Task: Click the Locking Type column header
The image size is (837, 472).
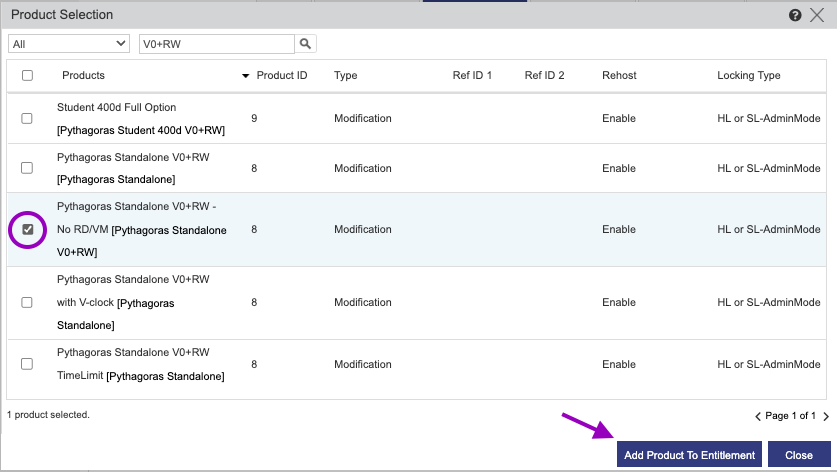Action: coord(748,75)
